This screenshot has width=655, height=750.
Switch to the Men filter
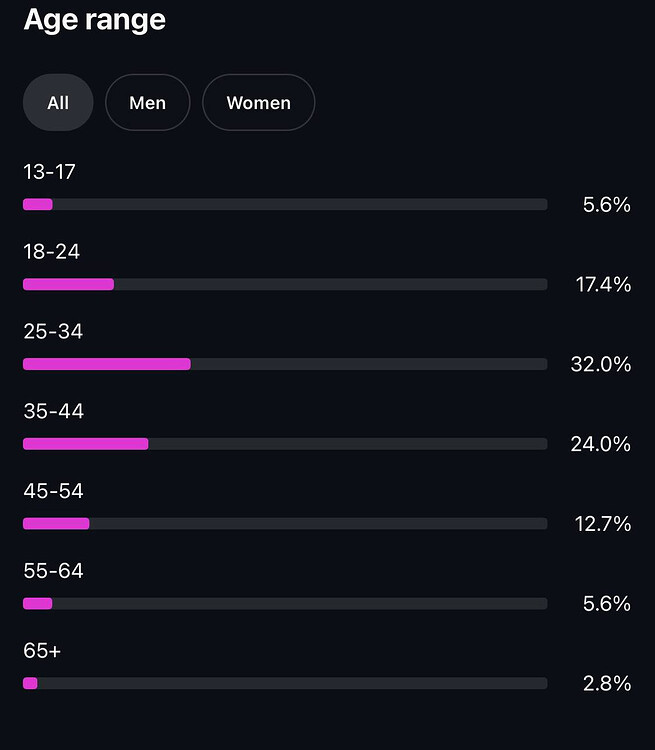(147, 103)
